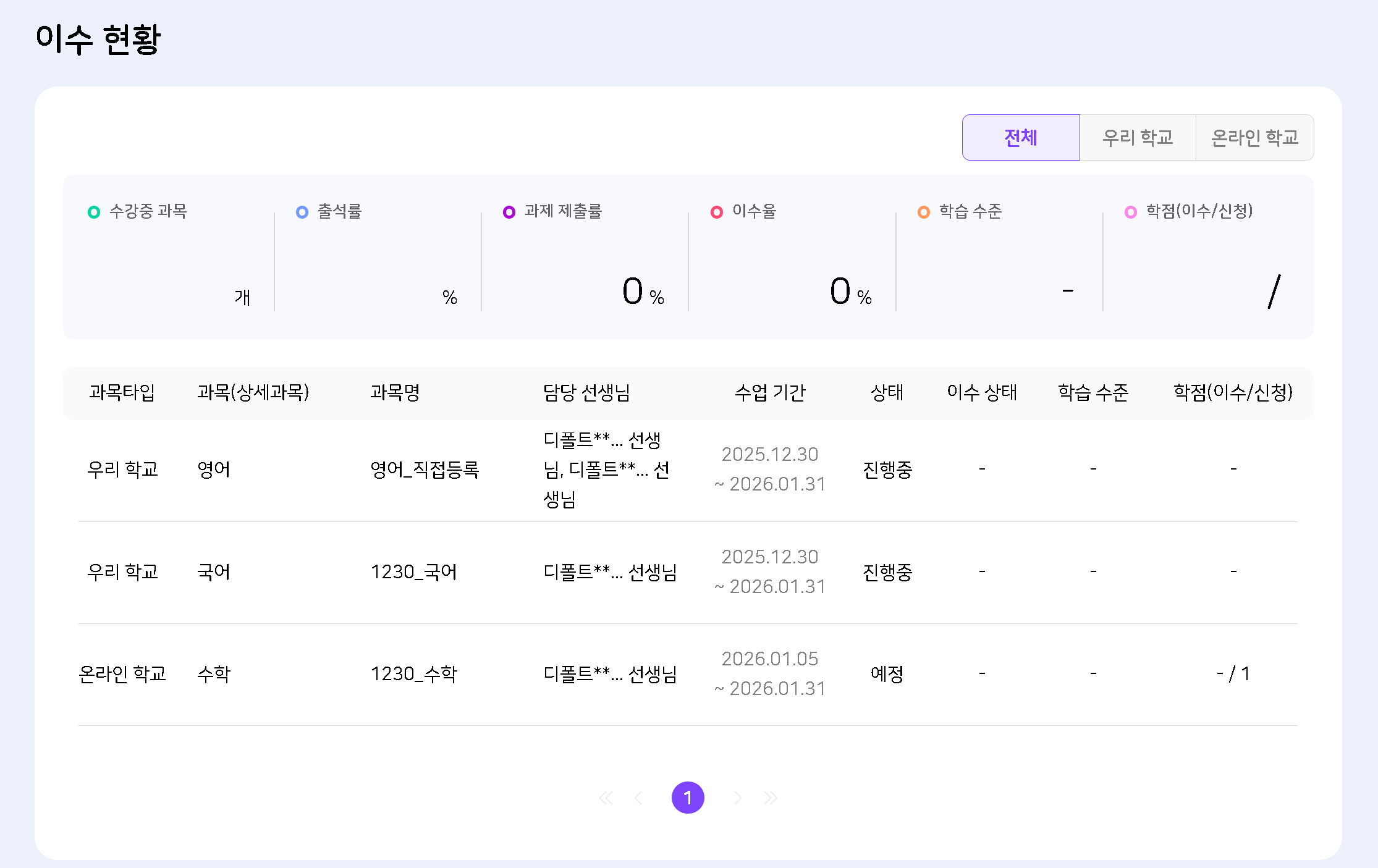Image resolution: width=1378 pixels, height=868 pixels.
Task: Switch to the 우리 학교 tab
Action: pos(1138,137)
